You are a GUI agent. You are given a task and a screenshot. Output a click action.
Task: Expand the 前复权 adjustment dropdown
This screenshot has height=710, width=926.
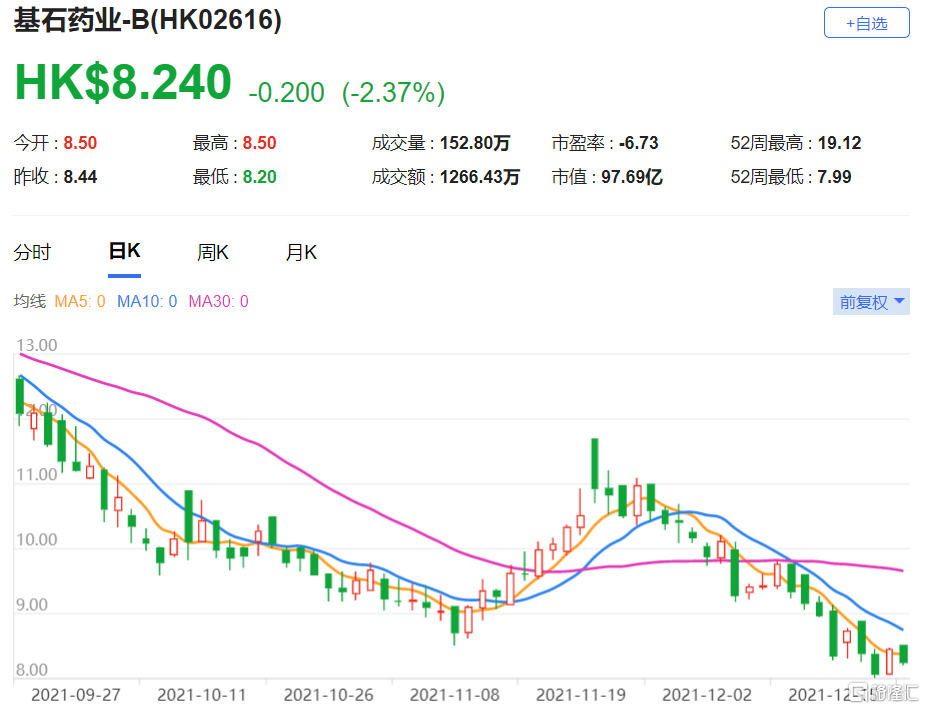(x=871, y=302)
